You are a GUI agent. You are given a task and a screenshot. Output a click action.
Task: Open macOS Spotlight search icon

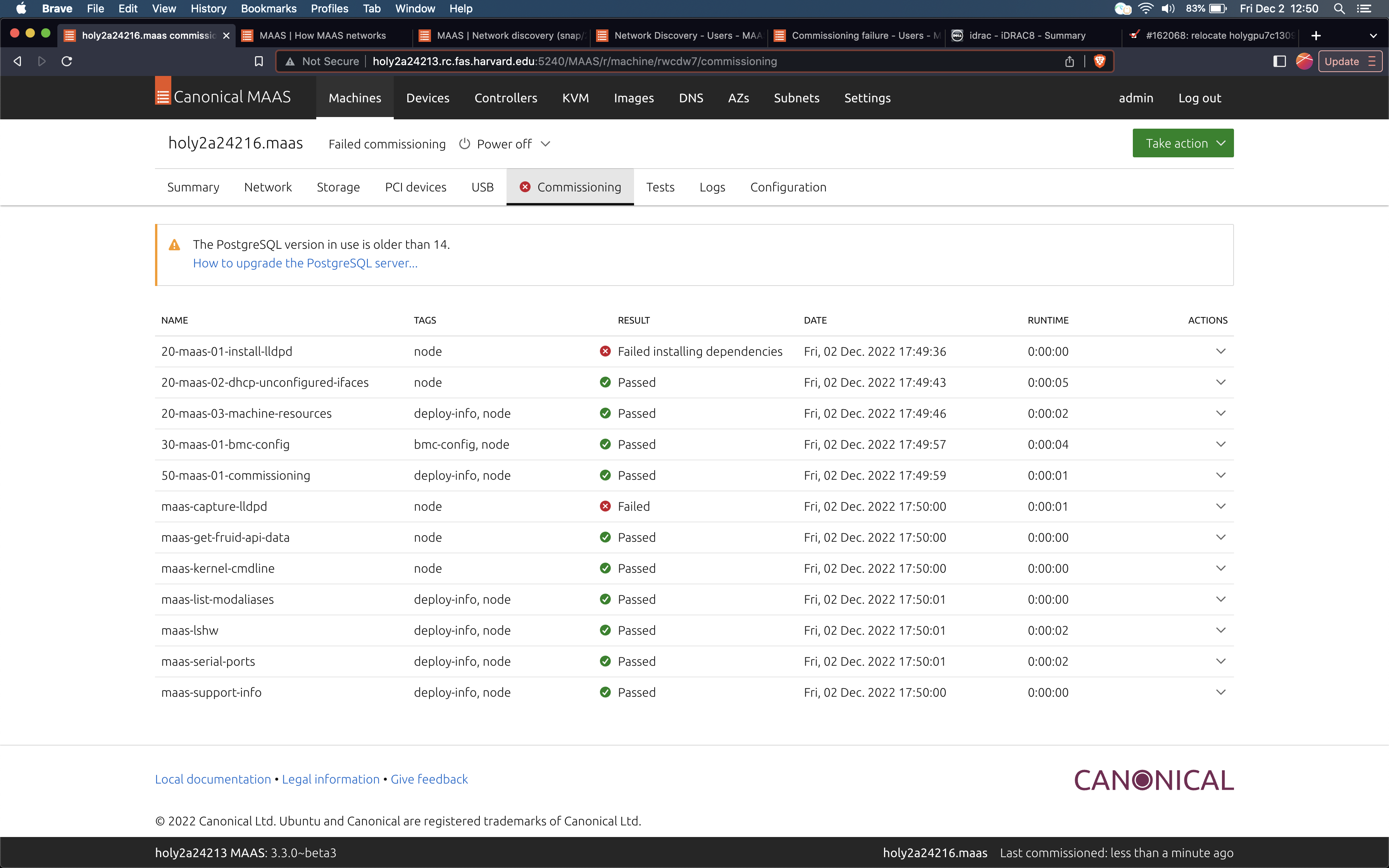1339,9
